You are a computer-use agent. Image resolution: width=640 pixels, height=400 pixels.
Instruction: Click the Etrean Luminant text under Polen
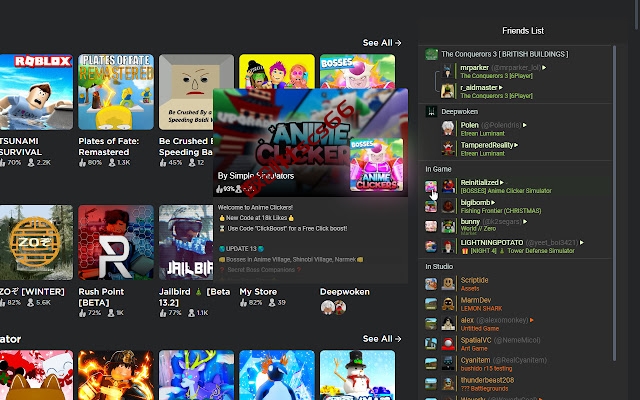483,133
